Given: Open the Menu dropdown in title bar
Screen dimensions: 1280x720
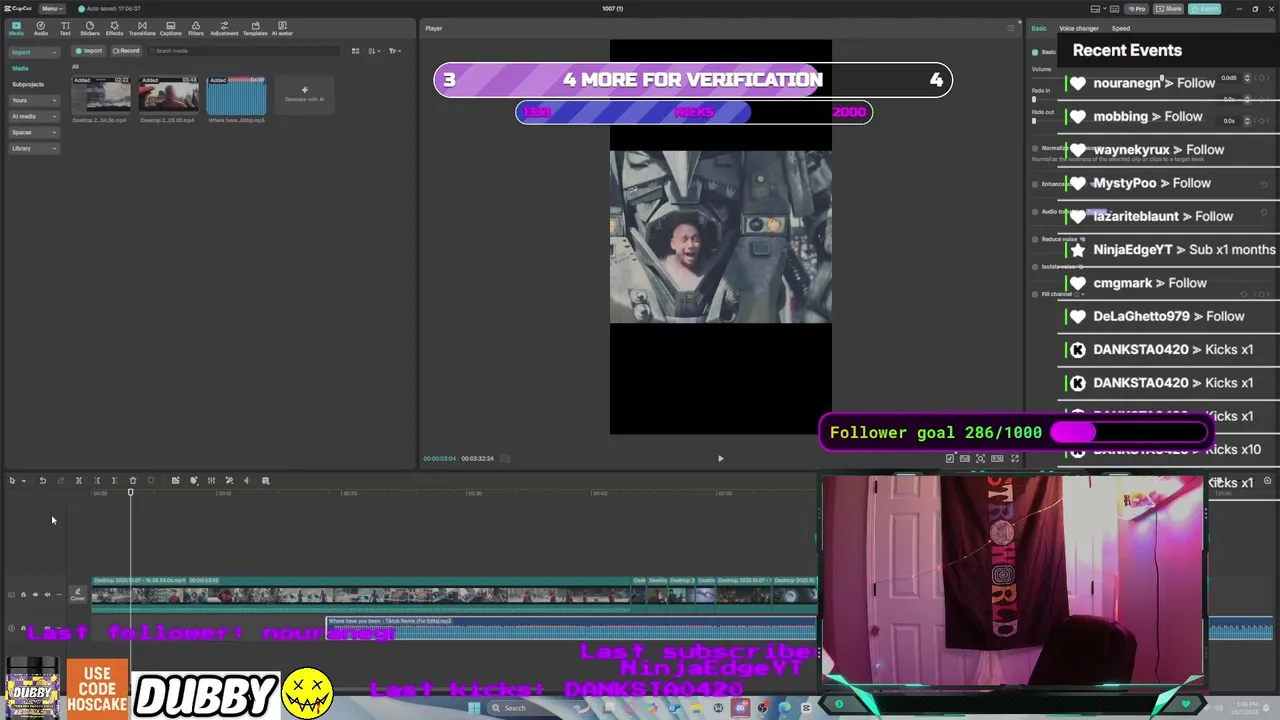Looking at the screenshot, I should (50, 9).
